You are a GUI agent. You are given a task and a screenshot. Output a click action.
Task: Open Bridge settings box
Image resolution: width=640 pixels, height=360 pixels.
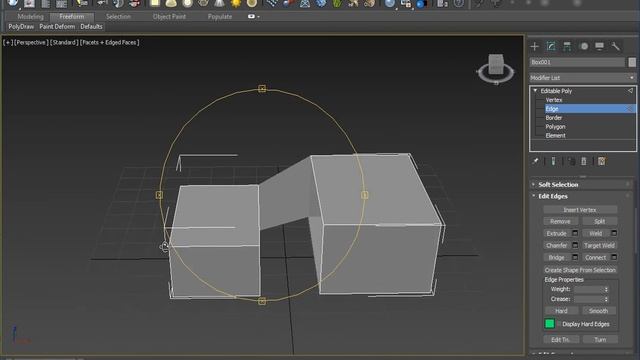coord(575,258)
